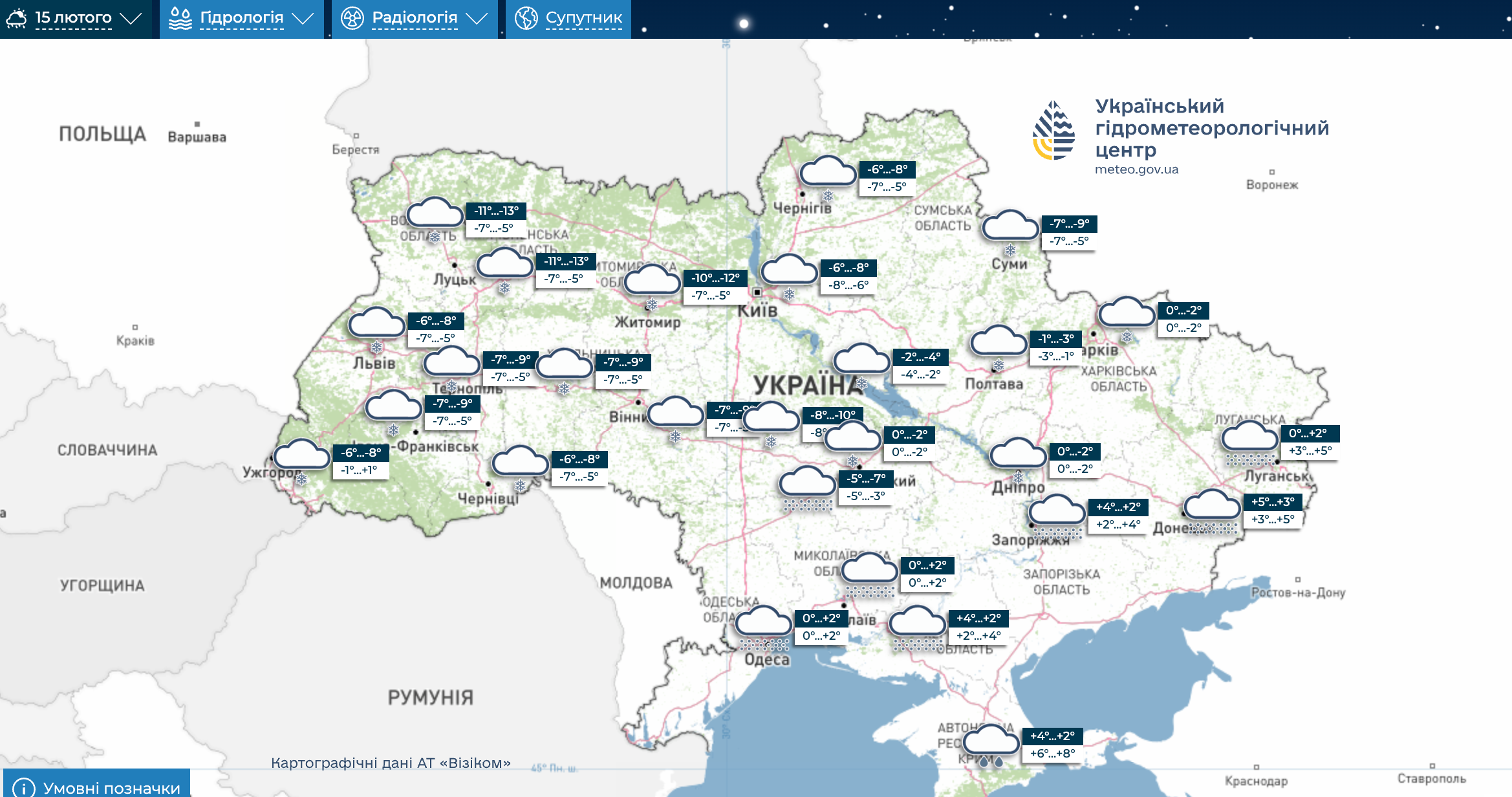Follow the meteo.gov.ua link
The width and height of the screenshot is (1512, 797).
1136,169
